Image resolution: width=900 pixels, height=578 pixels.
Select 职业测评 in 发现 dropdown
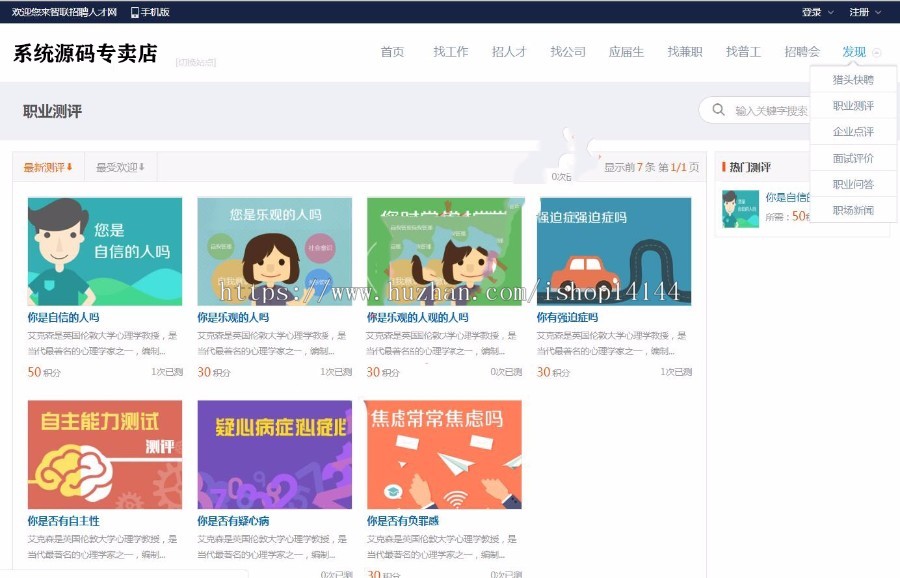(x=853, y=106)
